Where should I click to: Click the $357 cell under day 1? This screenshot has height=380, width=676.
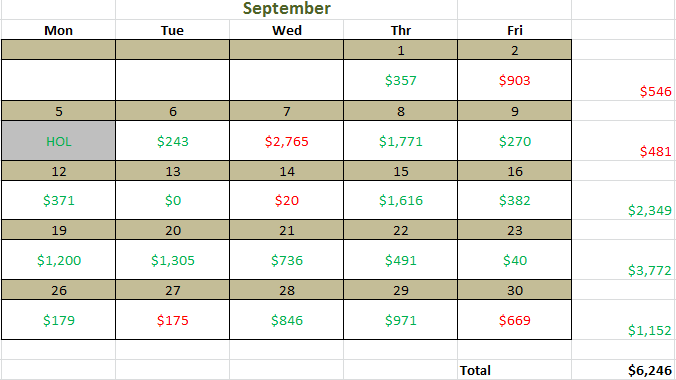point(401,80)
